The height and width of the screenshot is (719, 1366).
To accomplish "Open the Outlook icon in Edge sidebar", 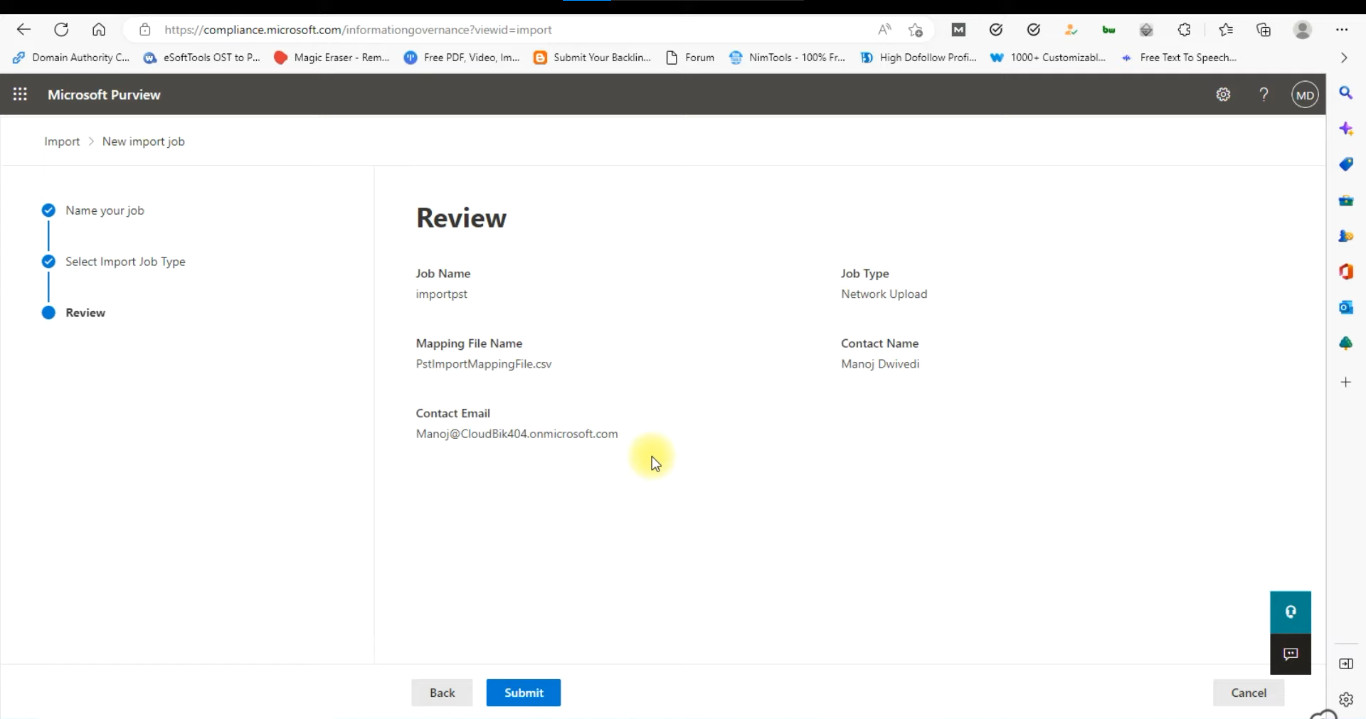I will 1346,307.
